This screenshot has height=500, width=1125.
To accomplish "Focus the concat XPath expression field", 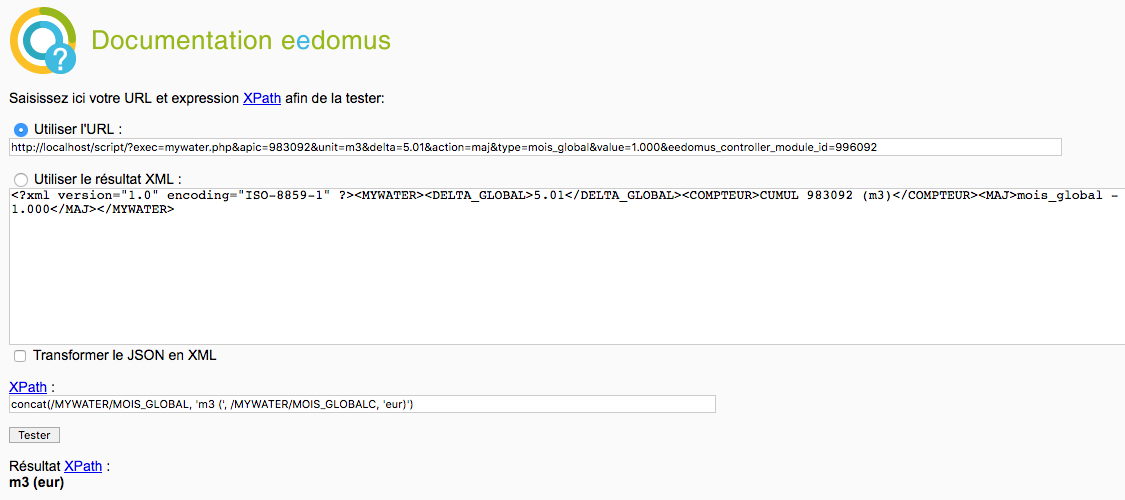I will point(362,405).
